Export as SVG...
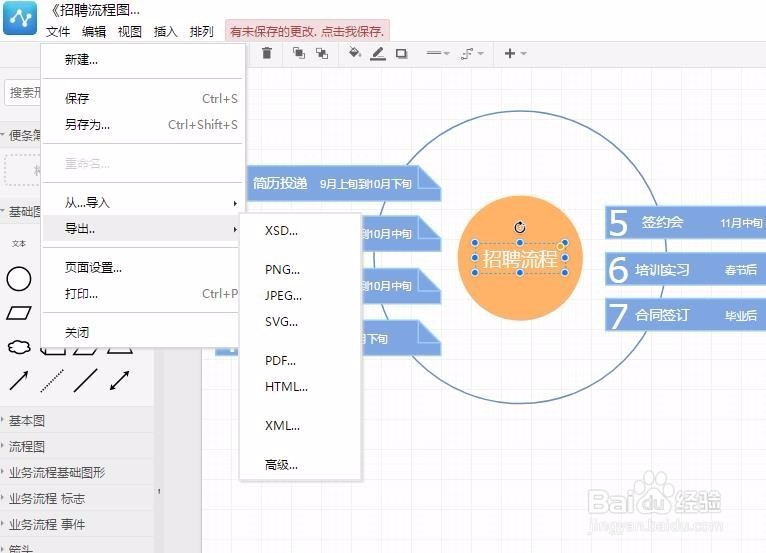 [300, 321]
